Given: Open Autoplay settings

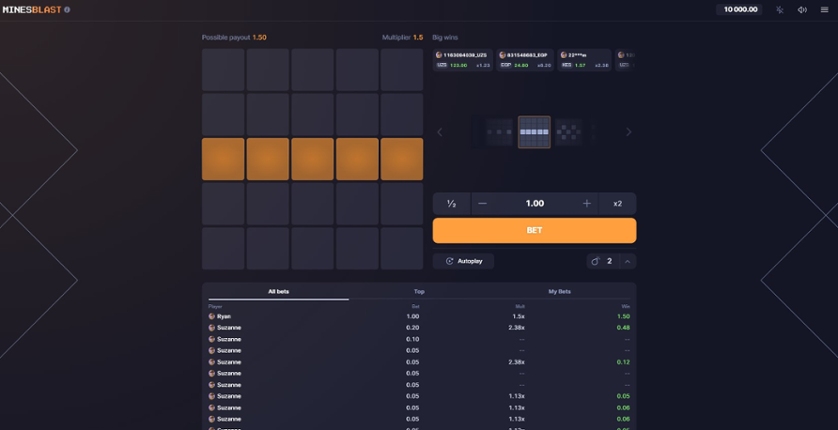Looking at the screenshot, I should [464, 261].
